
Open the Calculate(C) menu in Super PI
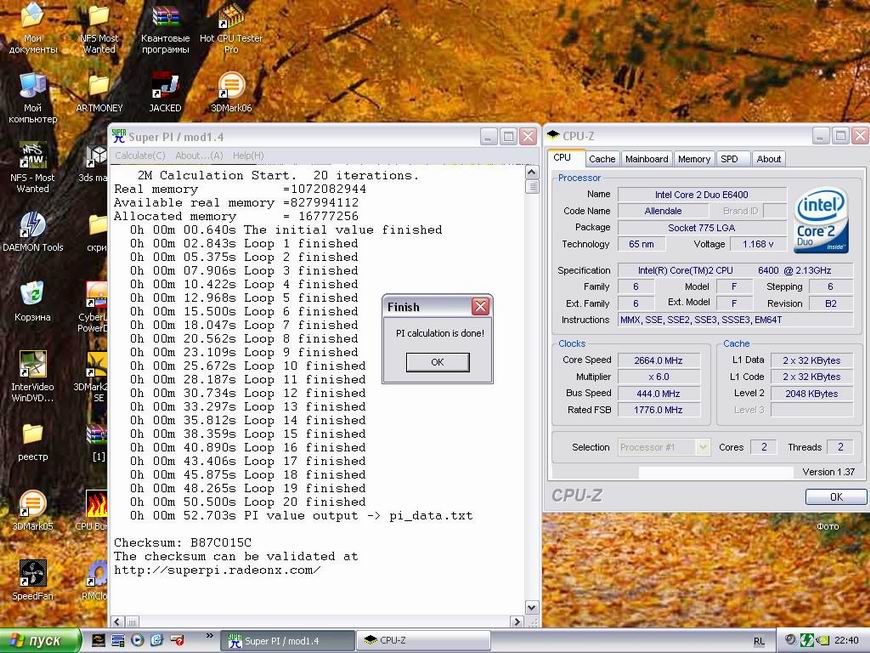coord(140,156)
